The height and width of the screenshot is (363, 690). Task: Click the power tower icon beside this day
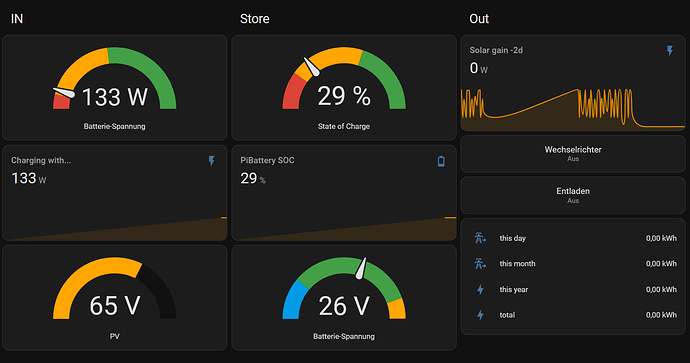tap(480, 238)
